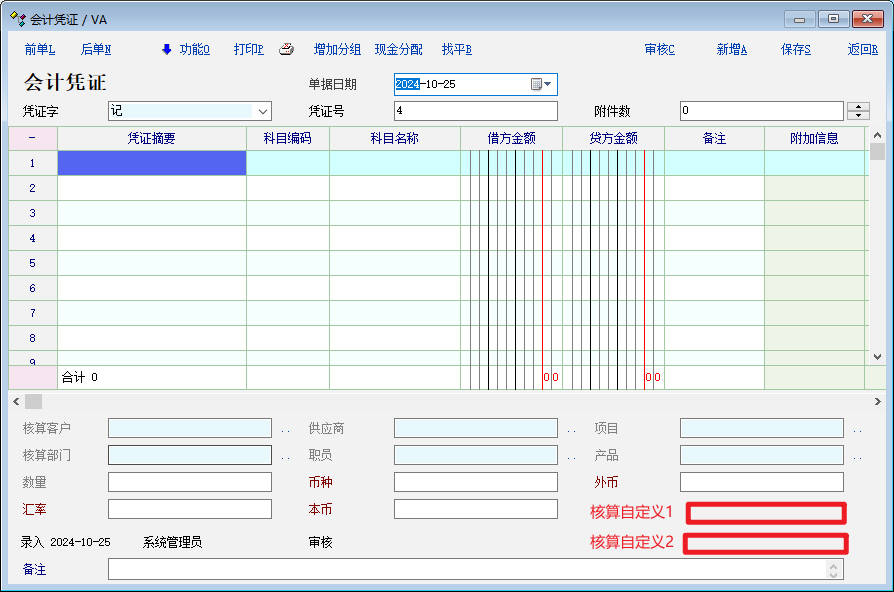Click the 保存 save button
The height and width of the screenshot is (592, 894).
click(x=795, y=50)
